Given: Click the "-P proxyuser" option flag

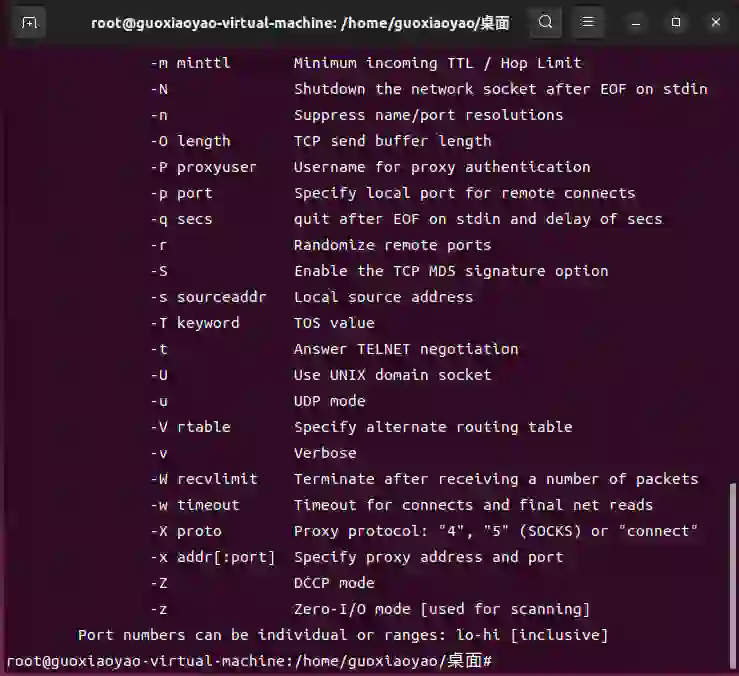Looking at the screenshot, I should [x=203, y=167].
